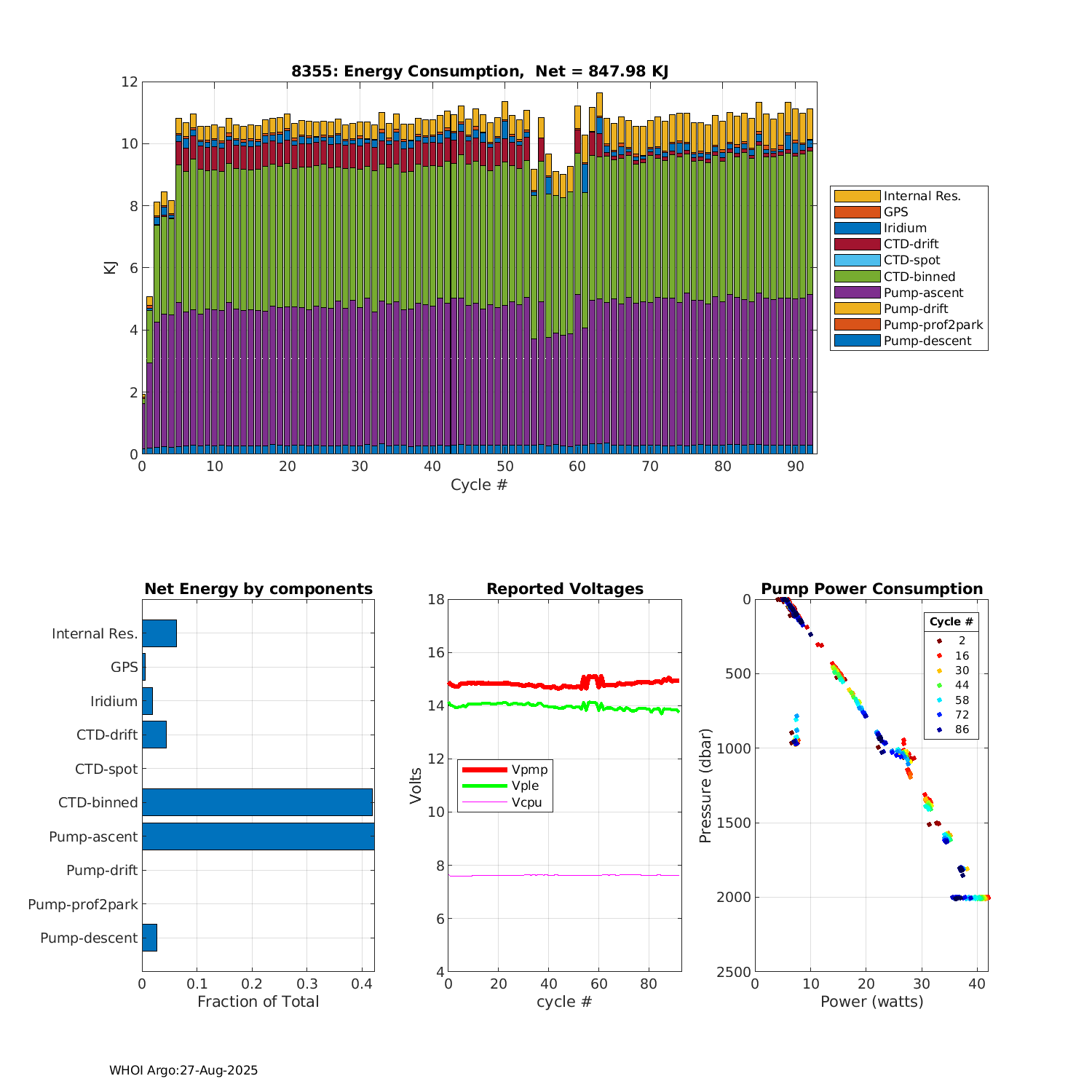The image size is (1092, 1092).
Task: Select the cyan Cycle 58 legend marker
Action: pyautogui.click(x=939, y=700)
